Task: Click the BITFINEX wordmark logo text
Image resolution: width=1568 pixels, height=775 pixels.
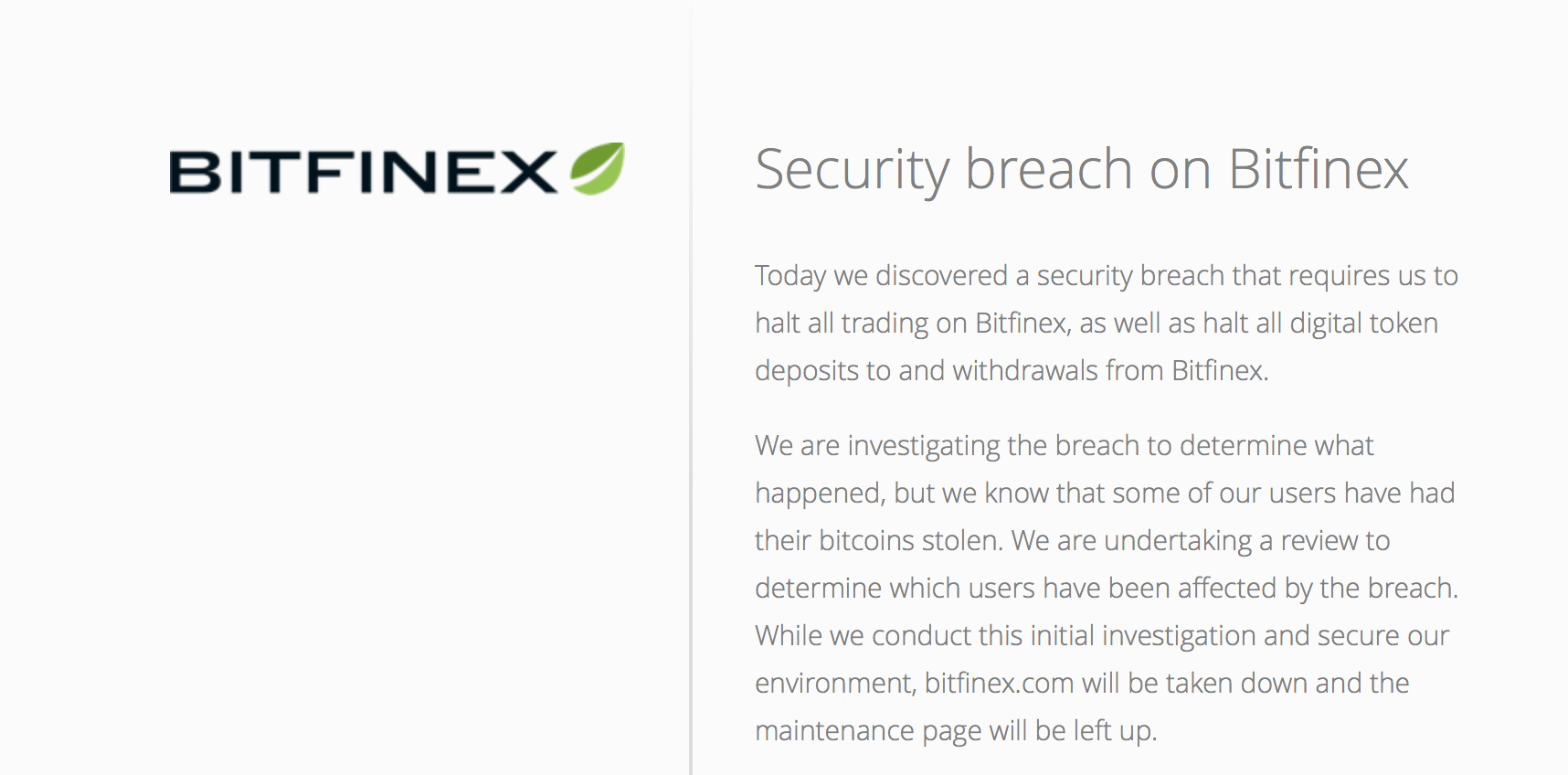Action: [x=363, y=172]
